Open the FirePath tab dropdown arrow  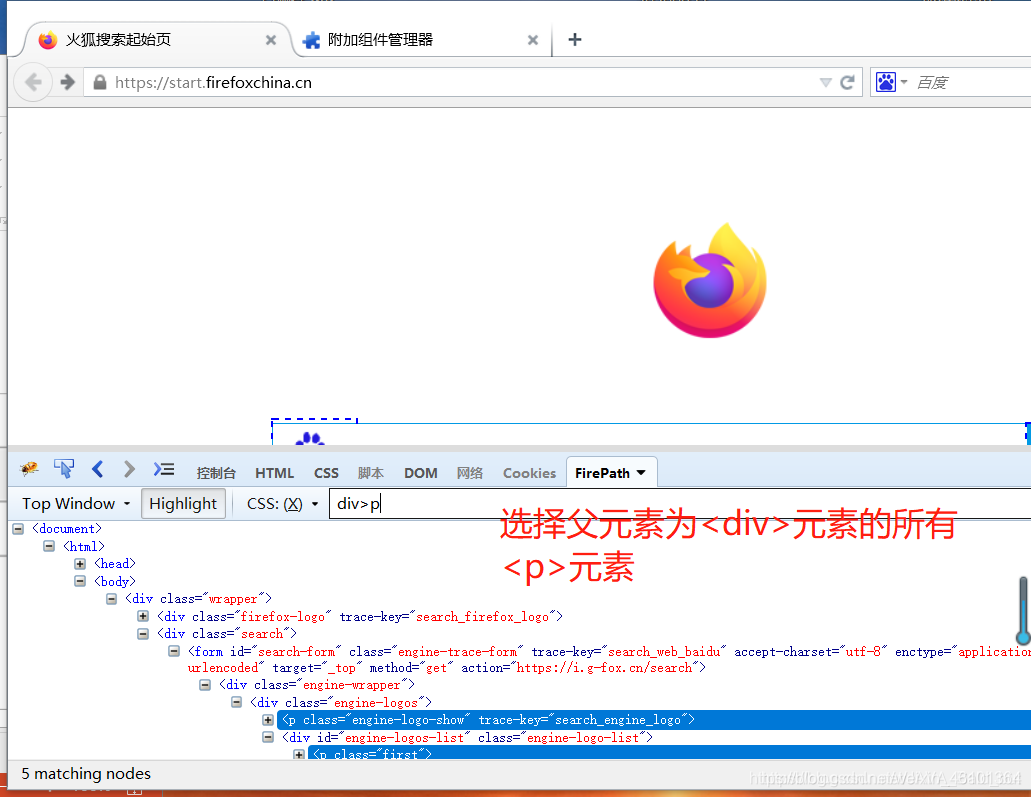641,473
